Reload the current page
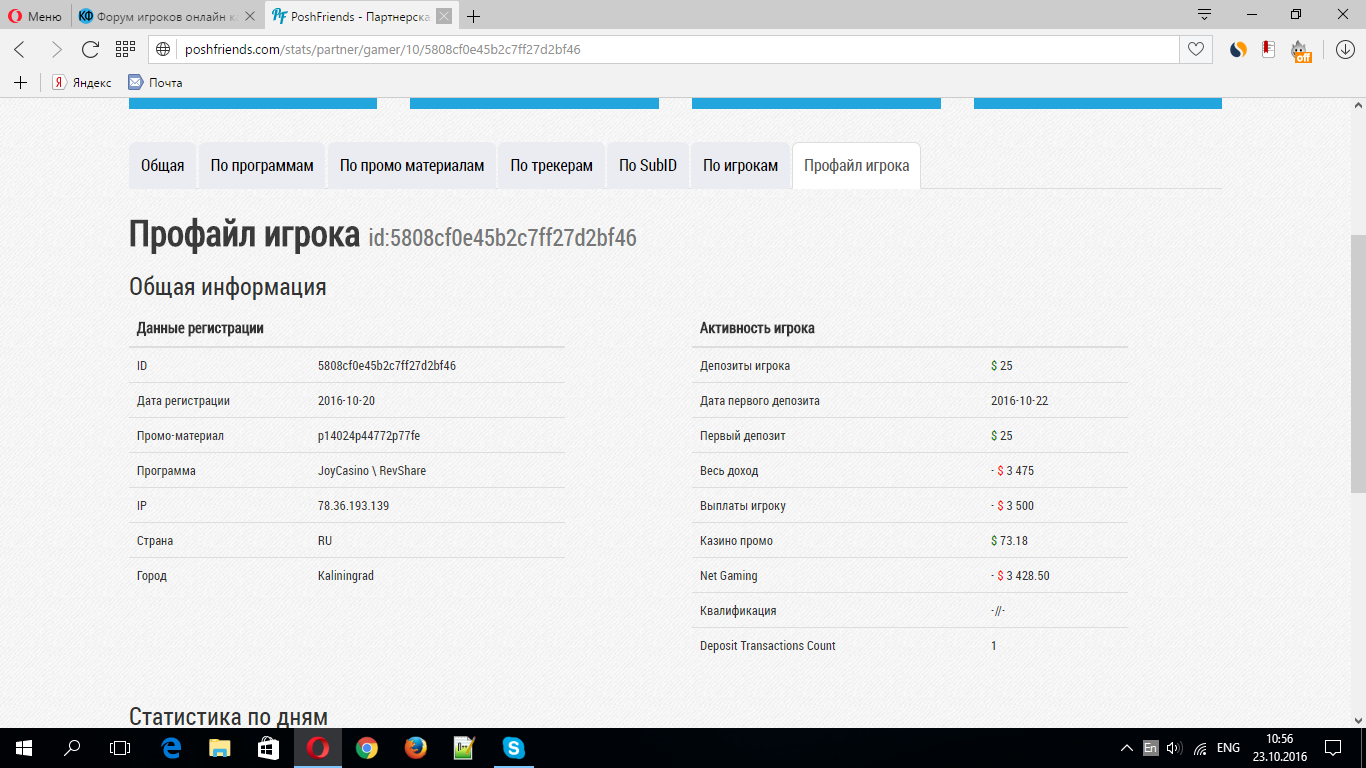This screenshot has height=768, width=1366. tap(90, 49)
